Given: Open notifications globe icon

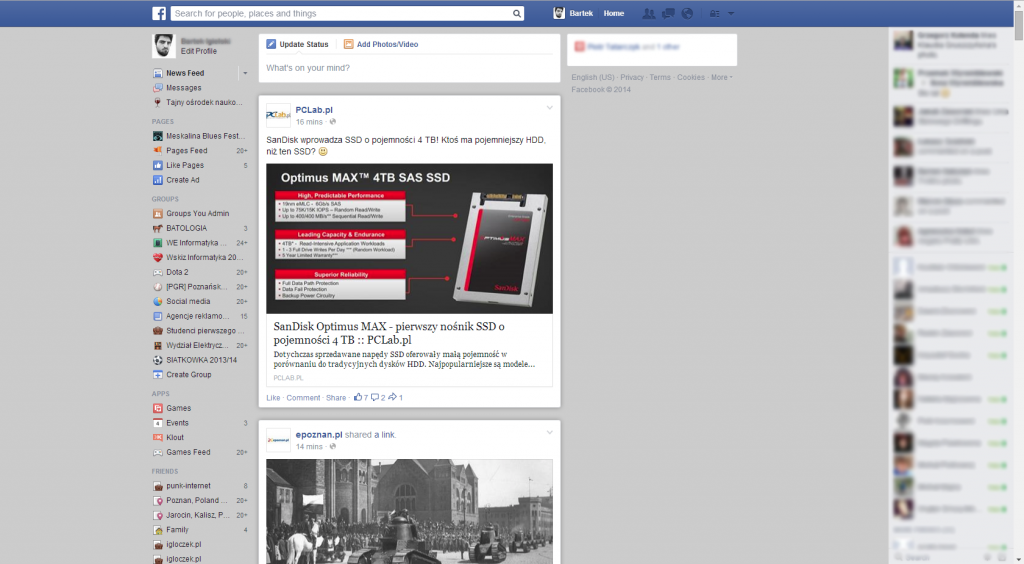Looking at the screenshot, I should [x=687, y=13].
